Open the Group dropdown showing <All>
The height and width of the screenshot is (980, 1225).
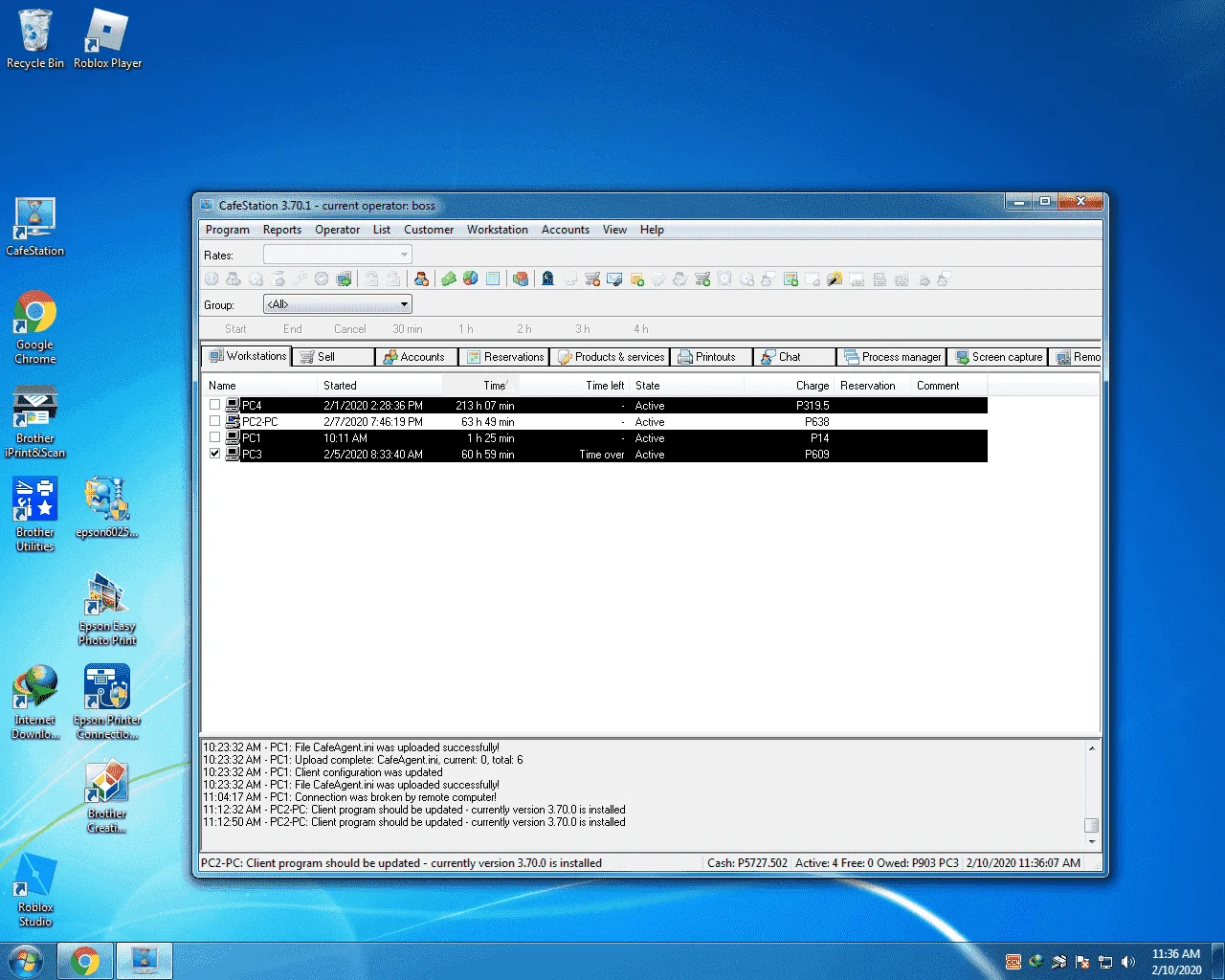click(x=338, y=304)
